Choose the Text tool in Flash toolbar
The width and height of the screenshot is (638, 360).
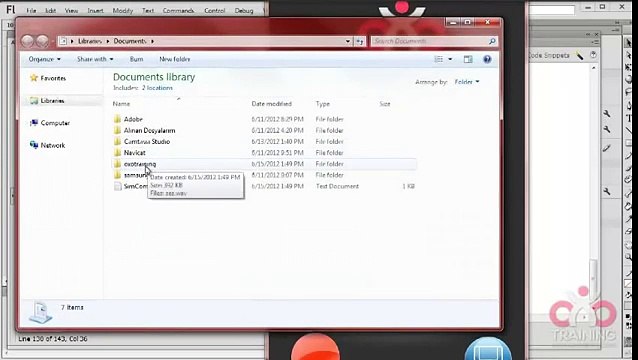coord(629,118)
